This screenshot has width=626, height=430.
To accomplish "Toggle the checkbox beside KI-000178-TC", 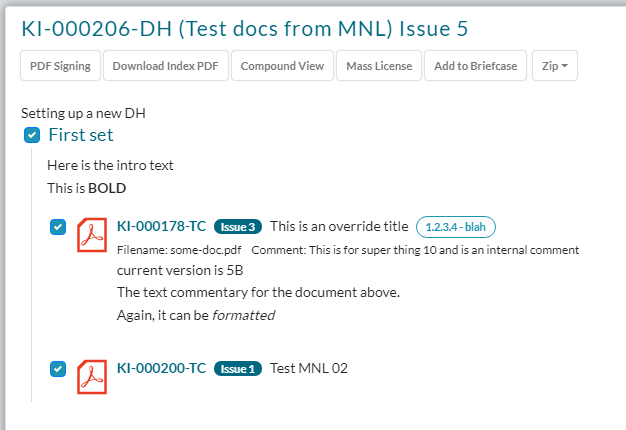I will [x=58, y=228].
